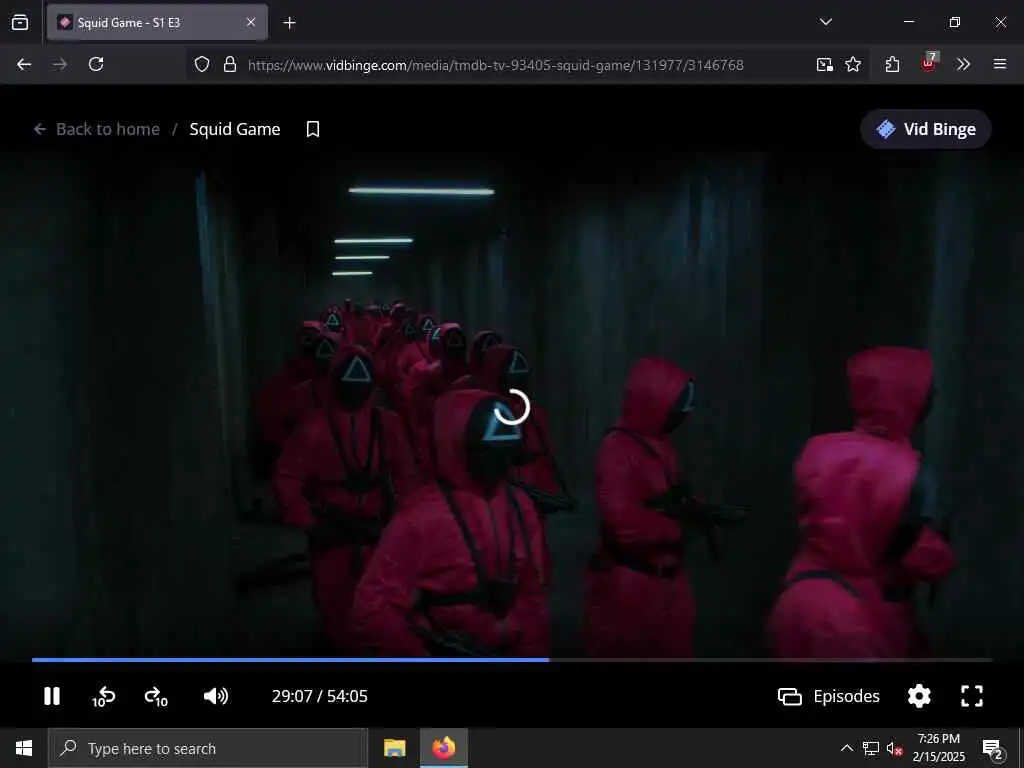Click the browser Forward arrow
Viewport: 1024px width, 768px height.
pos(60,64)
